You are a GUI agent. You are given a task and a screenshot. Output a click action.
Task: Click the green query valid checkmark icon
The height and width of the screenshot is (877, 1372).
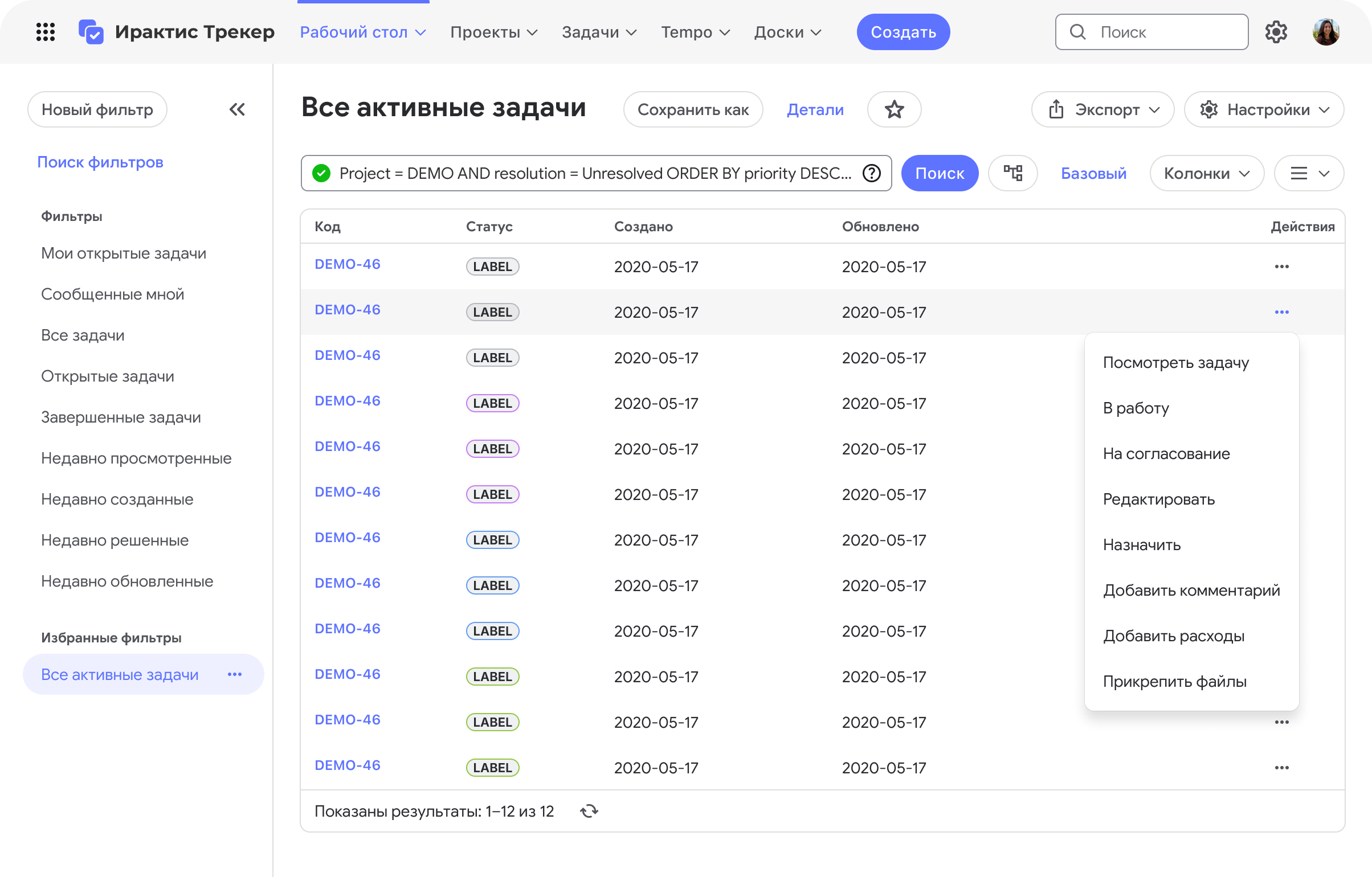pos(321,173)
